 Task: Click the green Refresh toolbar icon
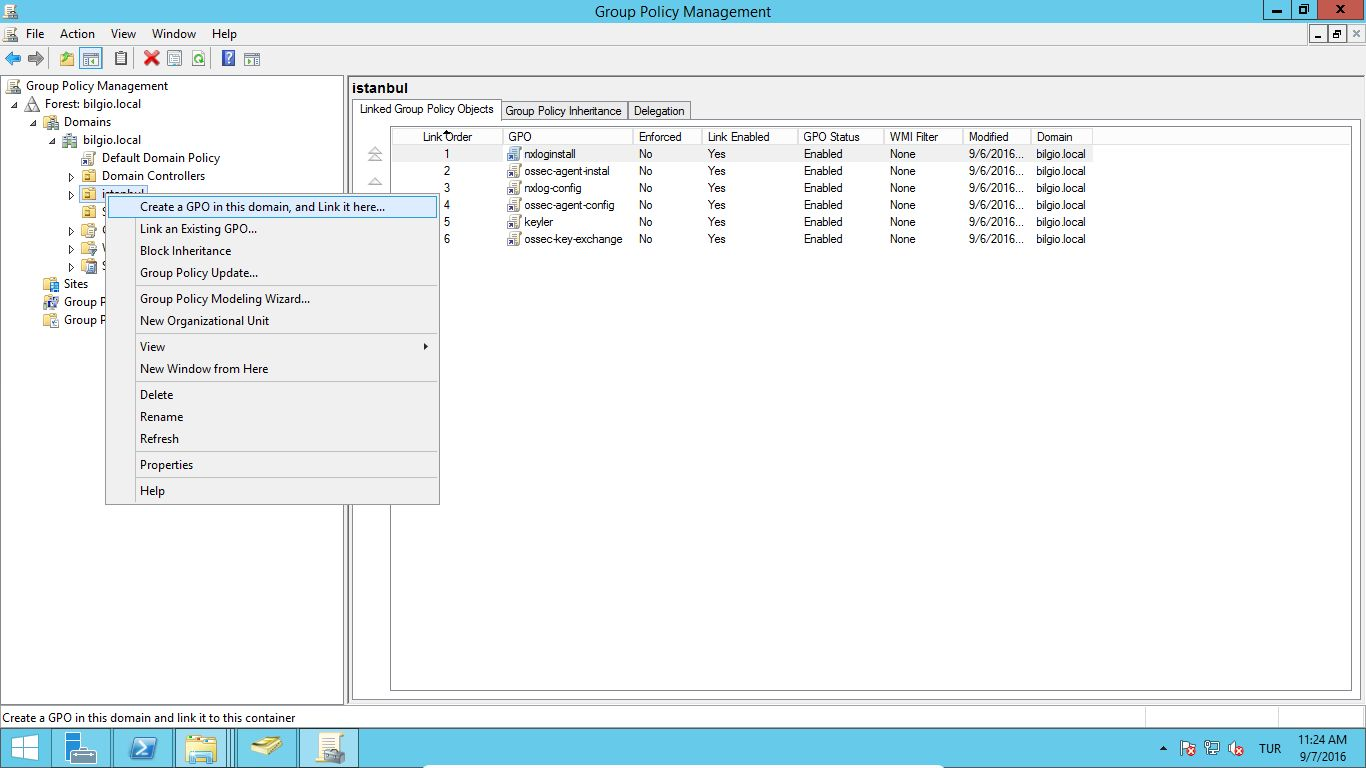click(x=198, y=59)
